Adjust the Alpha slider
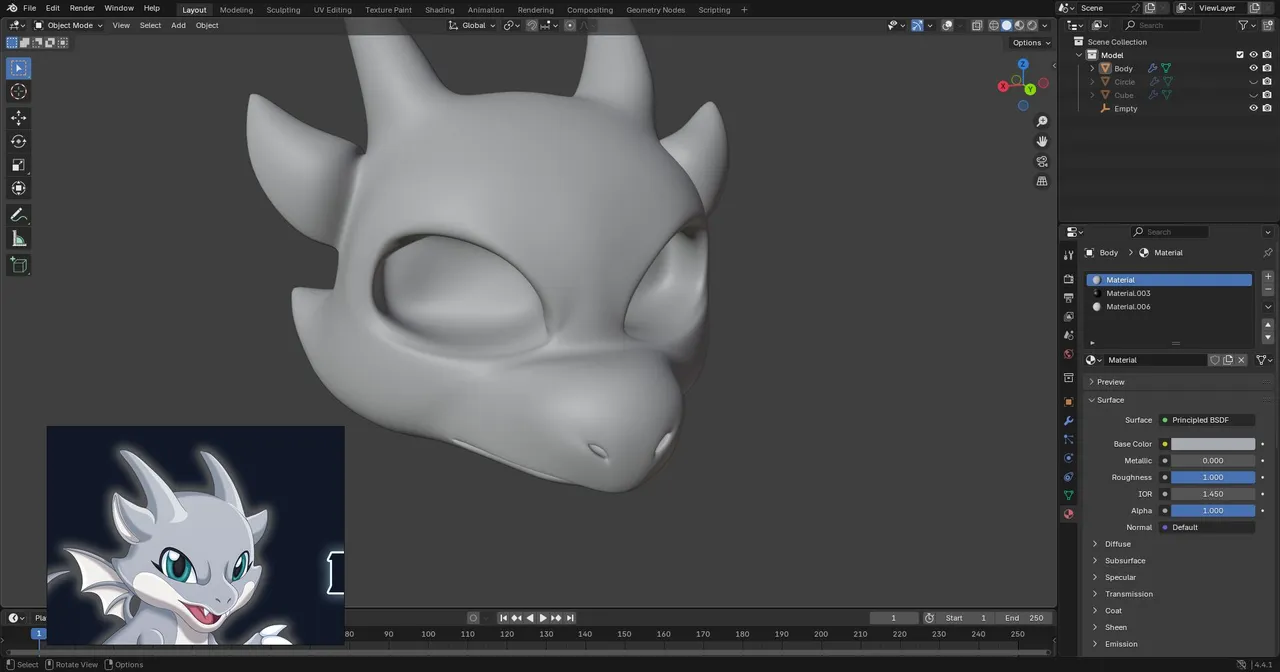The image size is (1280, 672). pyautogui.click(x=1213, y=511)
